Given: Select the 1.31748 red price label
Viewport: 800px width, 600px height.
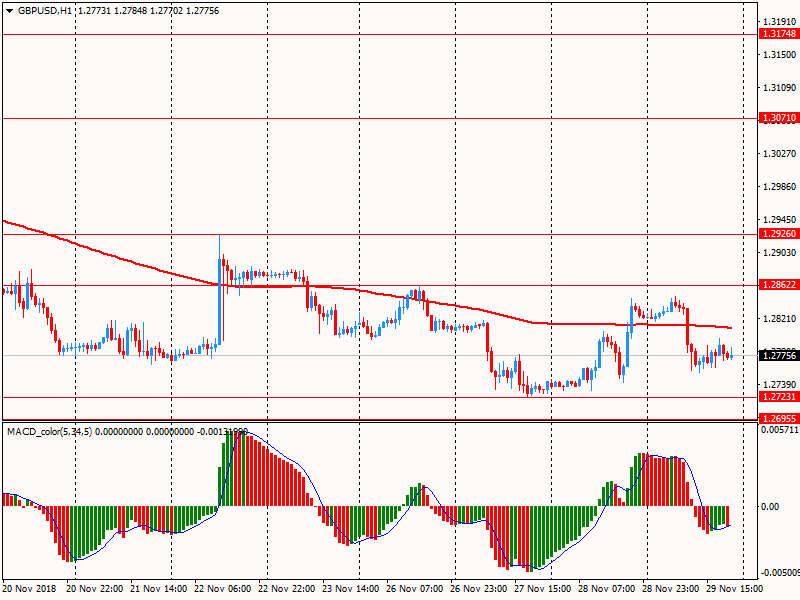Looking at the screenshot, I should [778, 34].
